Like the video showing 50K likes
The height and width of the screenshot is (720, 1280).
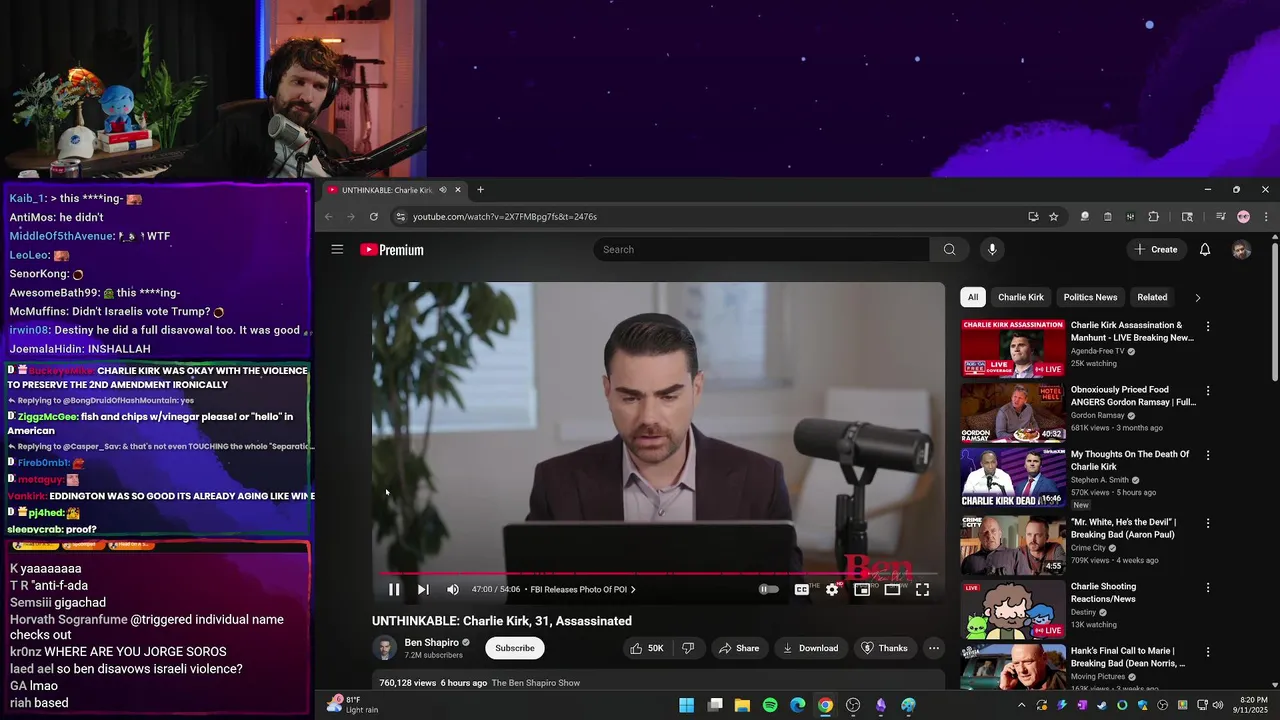pos(646,648)
